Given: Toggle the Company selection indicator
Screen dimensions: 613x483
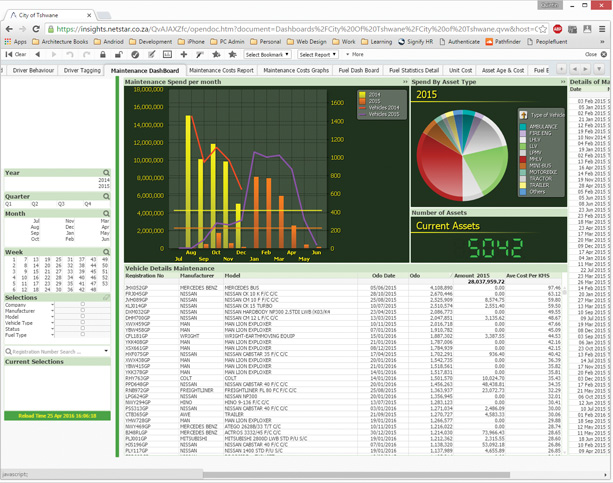Looking at the screenshot, I should tap(82, 304).
